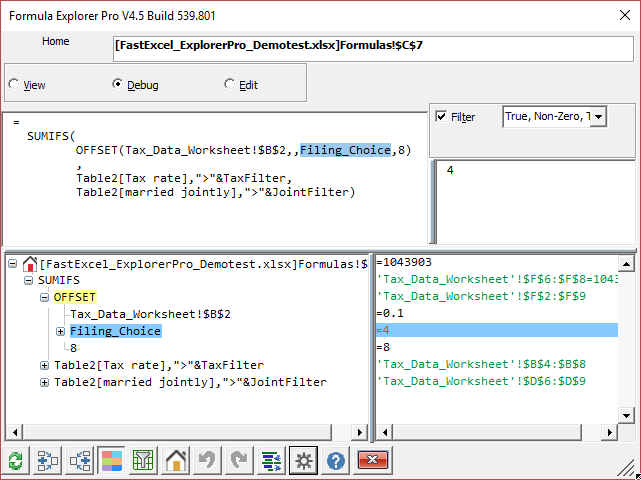Open the True, Non-Zero filter dropdown

pos(598,117)
